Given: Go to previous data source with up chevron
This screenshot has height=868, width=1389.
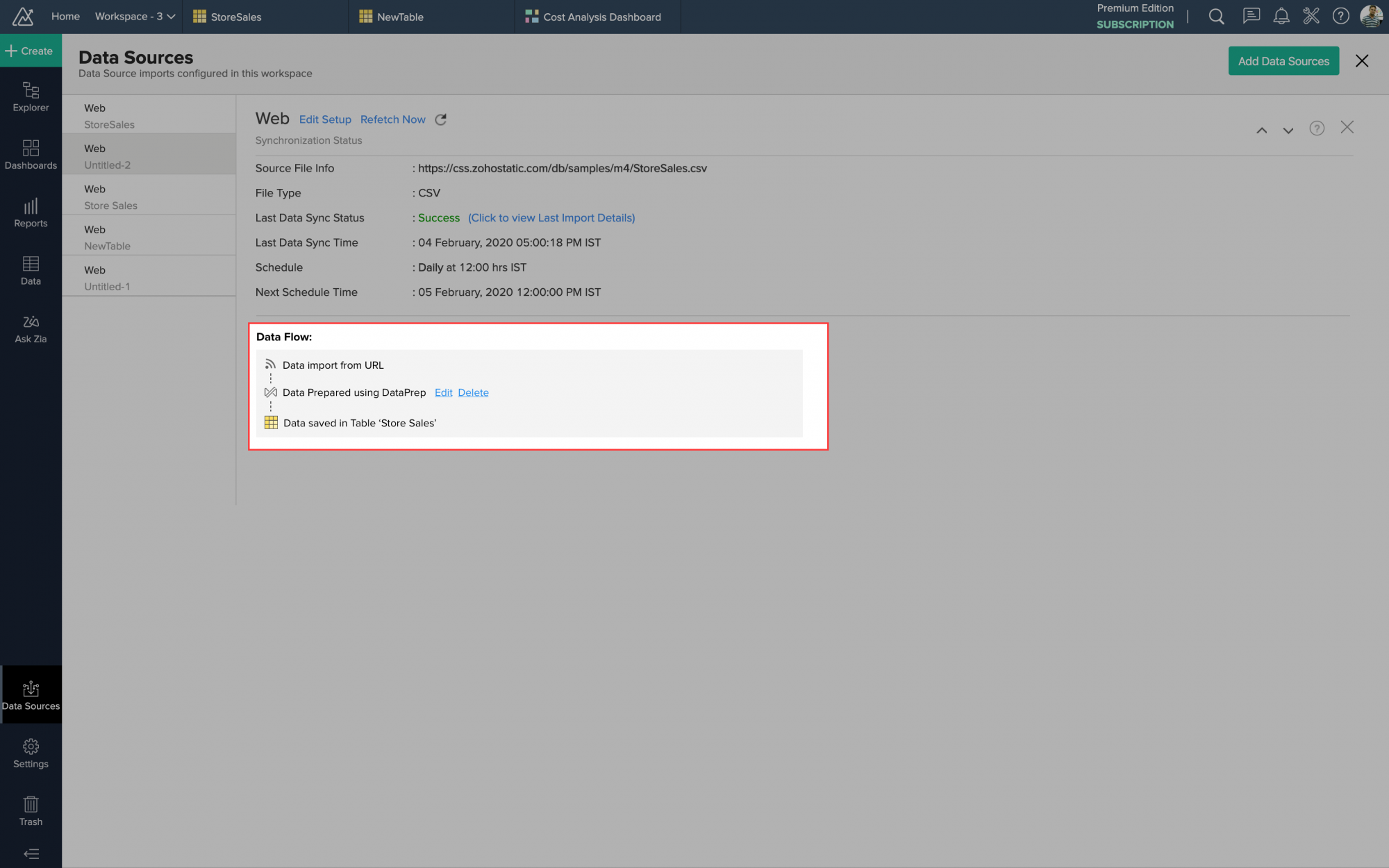Looking at the screenshot, I should pyautogui.click(x=1261, y=130).
